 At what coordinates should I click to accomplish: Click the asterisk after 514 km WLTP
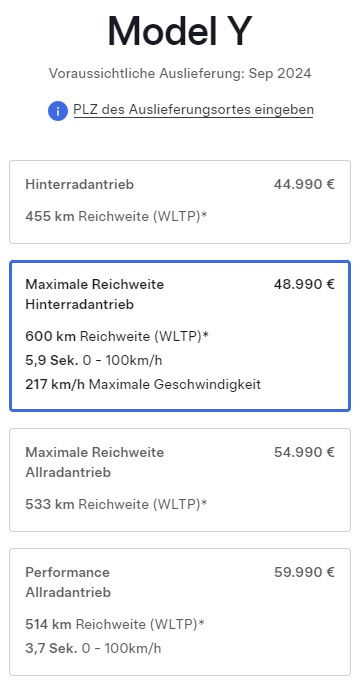[201, 623]
